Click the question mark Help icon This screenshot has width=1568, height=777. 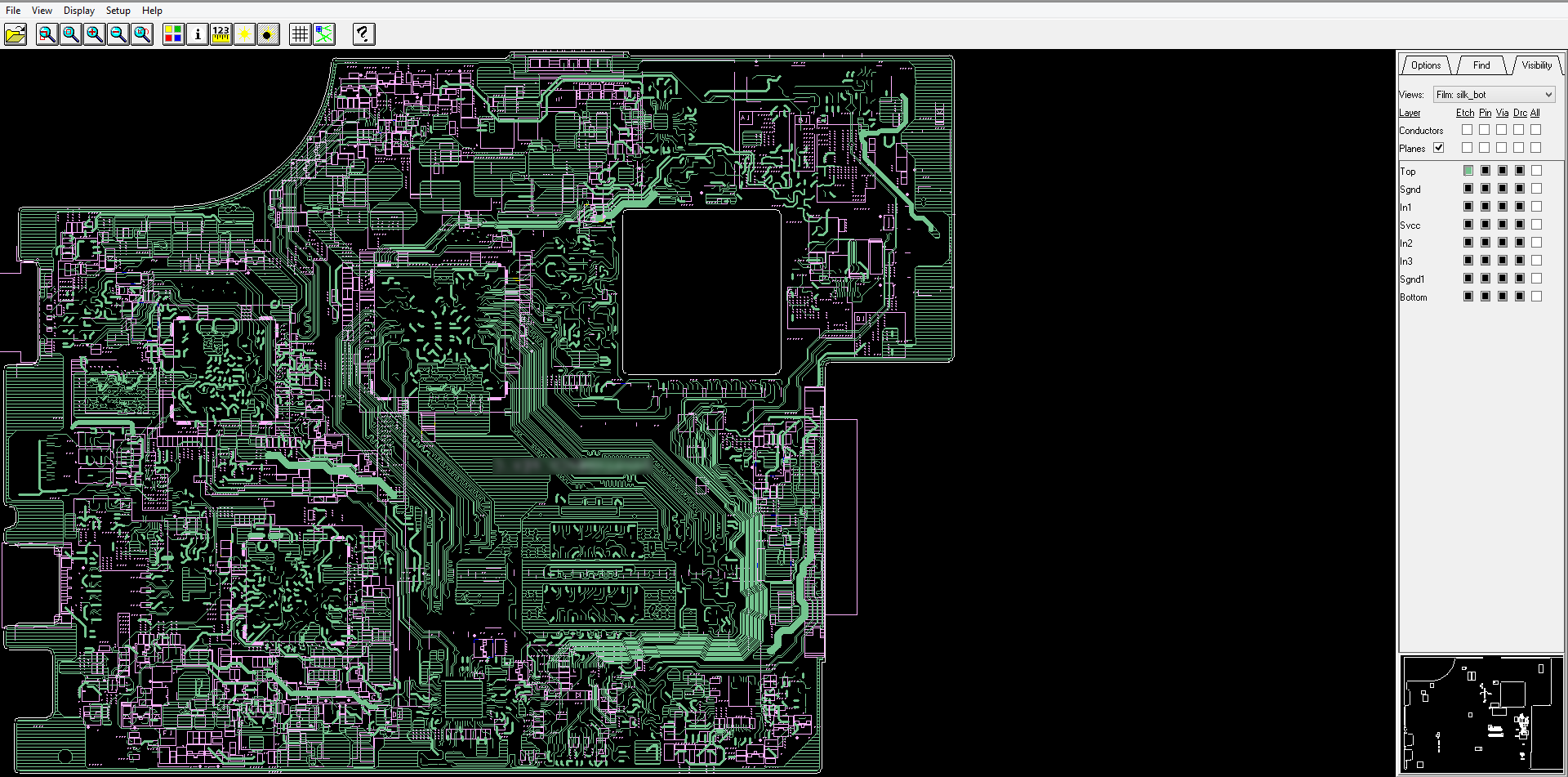pyautogui.click(x=363, y=34)
